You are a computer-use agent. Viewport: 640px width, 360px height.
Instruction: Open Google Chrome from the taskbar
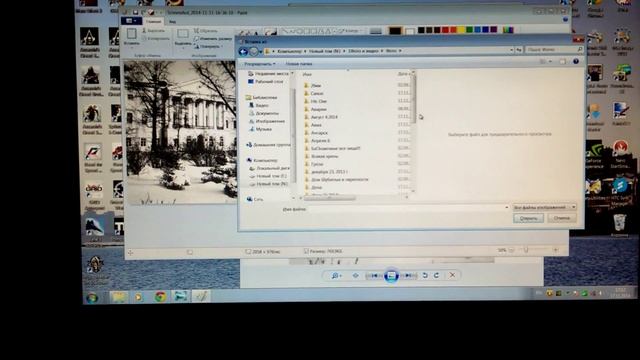[160, 296]
